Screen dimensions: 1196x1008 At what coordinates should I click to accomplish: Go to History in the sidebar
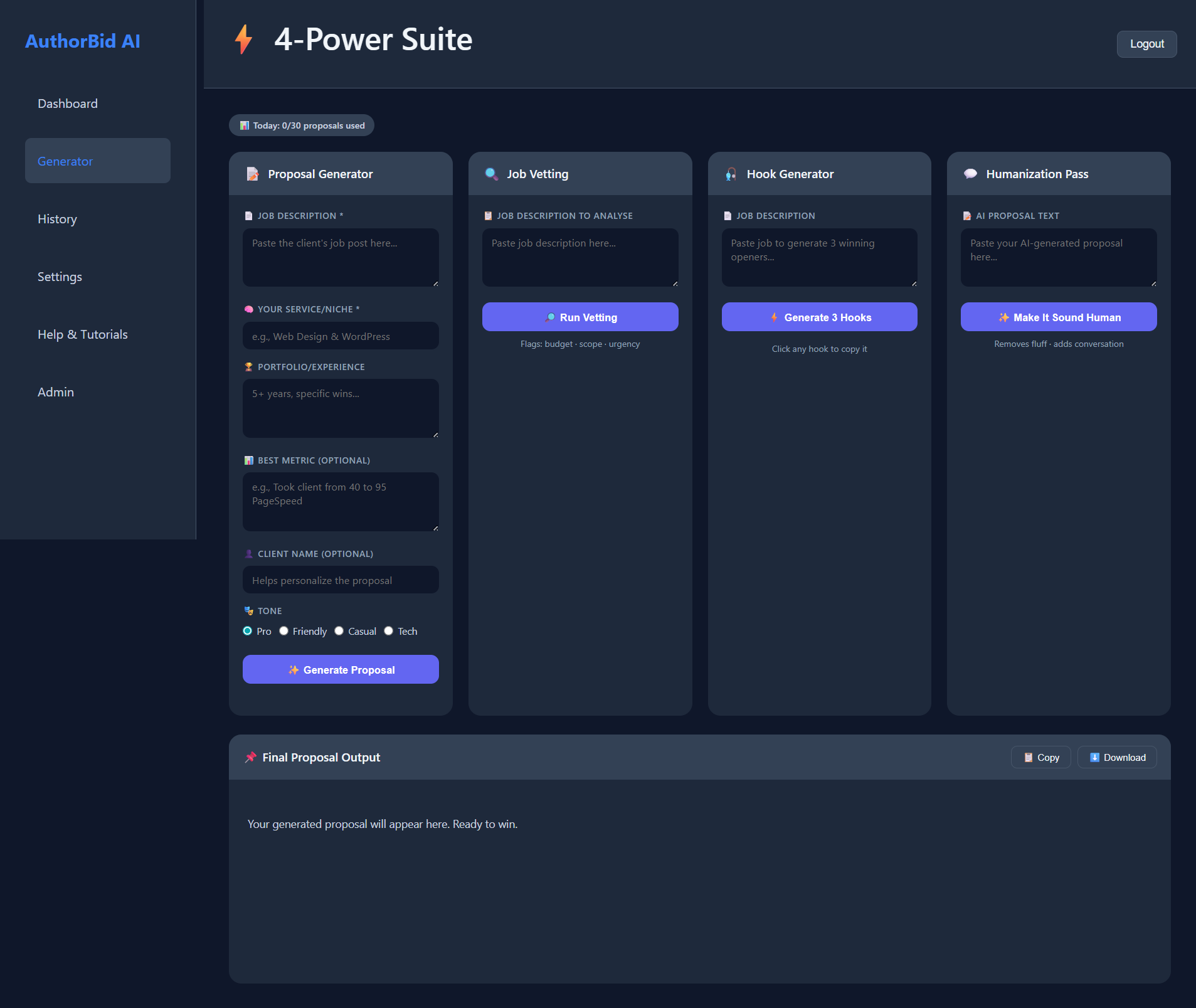[x=98, y=219]
